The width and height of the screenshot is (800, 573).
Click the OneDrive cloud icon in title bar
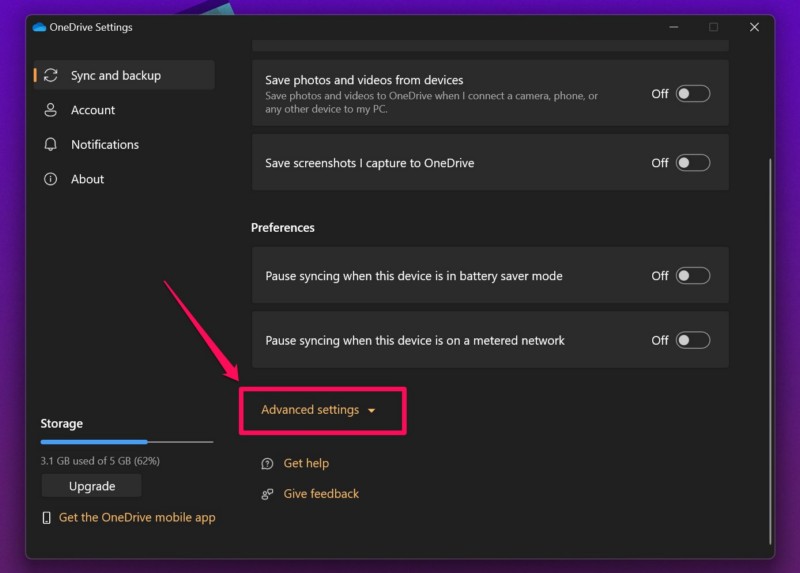[x=40, y=27]
